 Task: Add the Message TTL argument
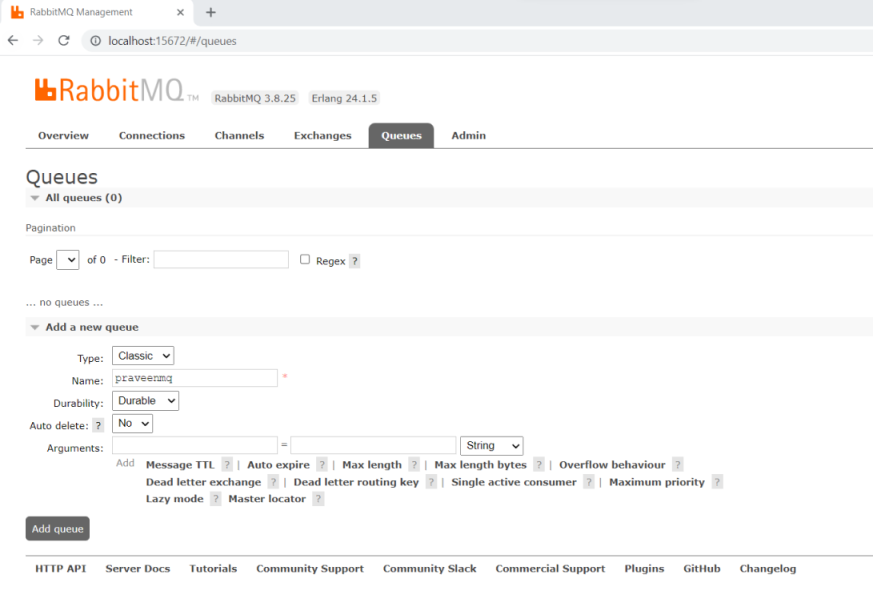coord(180,465)
